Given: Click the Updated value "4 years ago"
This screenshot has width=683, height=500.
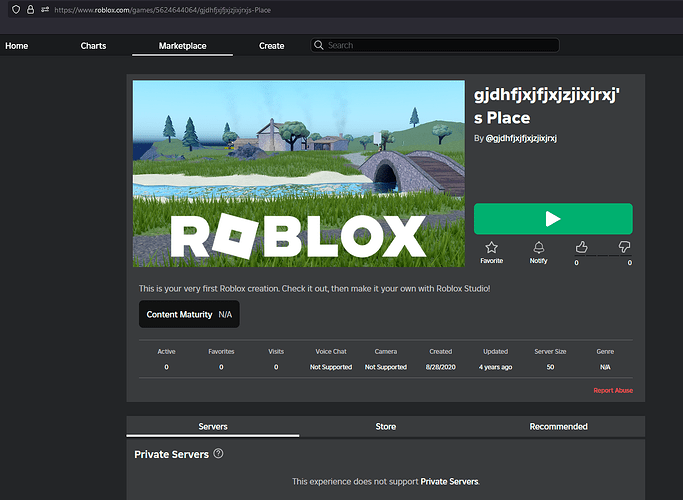Looking at the screenshot, I should click(x=496, y=367).
